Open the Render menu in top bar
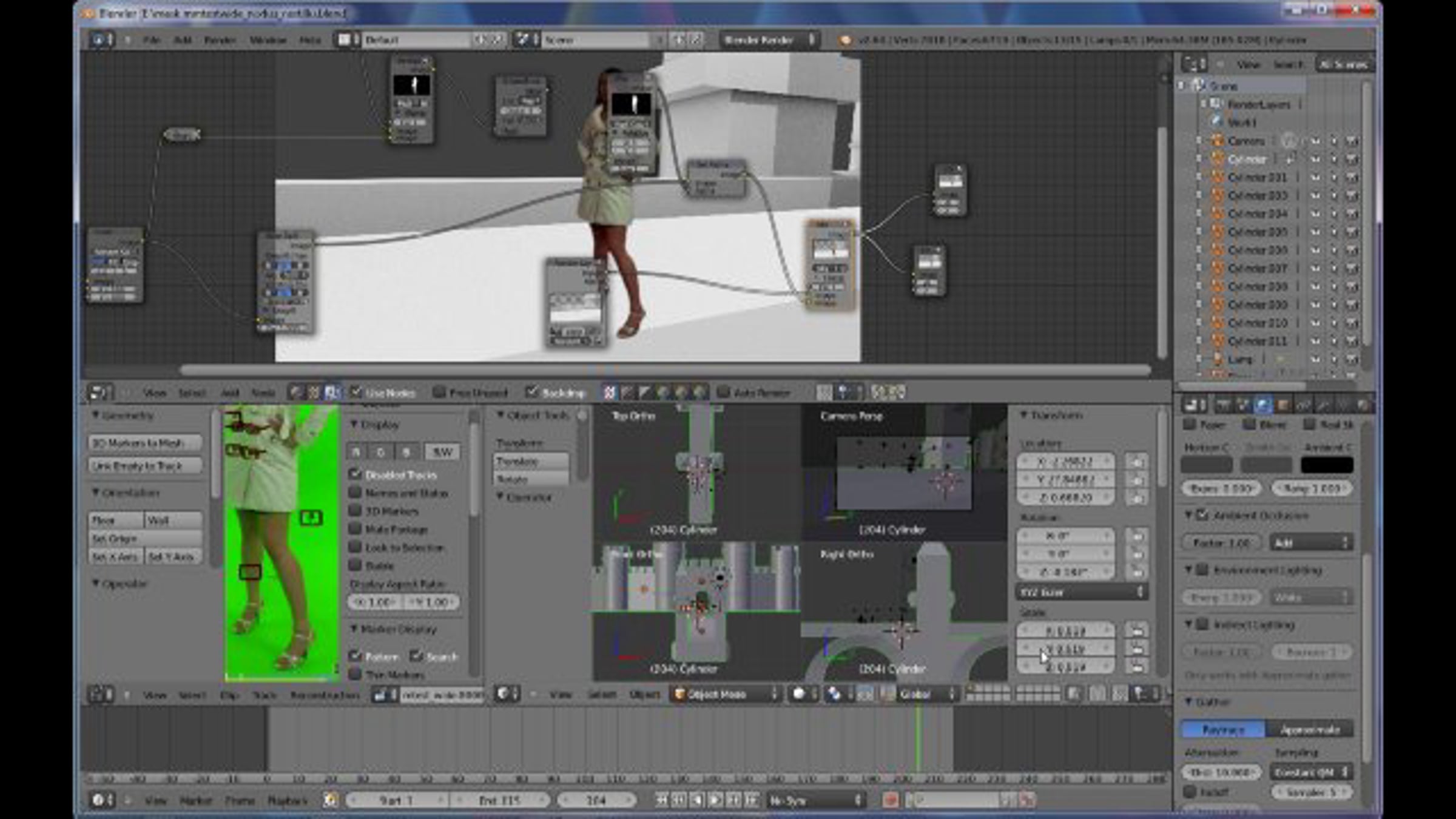Viewport: 1456px width, 819px height. tap(220, 40)
